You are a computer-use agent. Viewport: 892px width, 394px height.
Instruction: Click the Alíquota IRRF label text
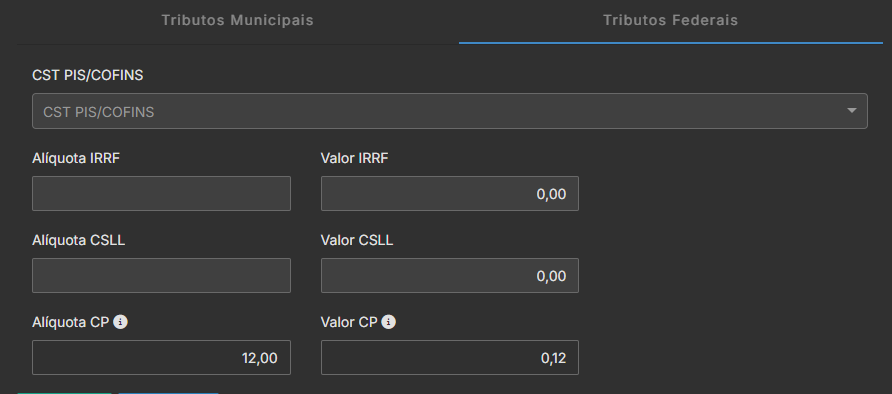pyautogui.click(x=76, y=159)
